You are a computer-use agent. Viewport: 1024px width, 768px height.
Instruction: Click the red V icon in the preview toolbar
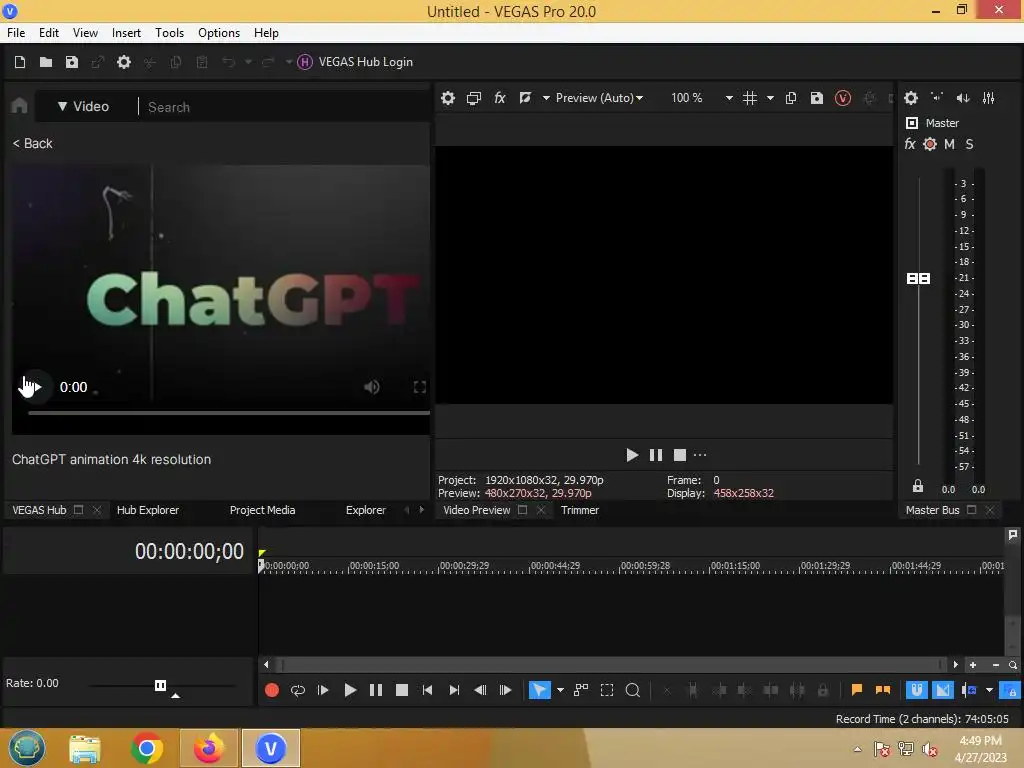tap(843, 98)
